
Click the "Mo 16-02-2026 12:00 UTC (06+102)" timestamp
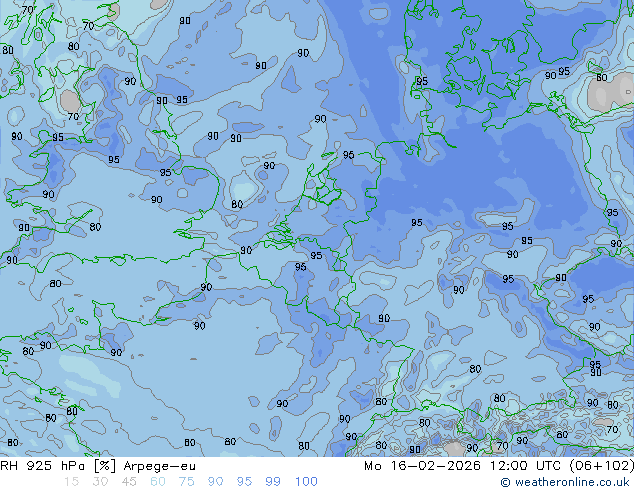pos(499,466)
